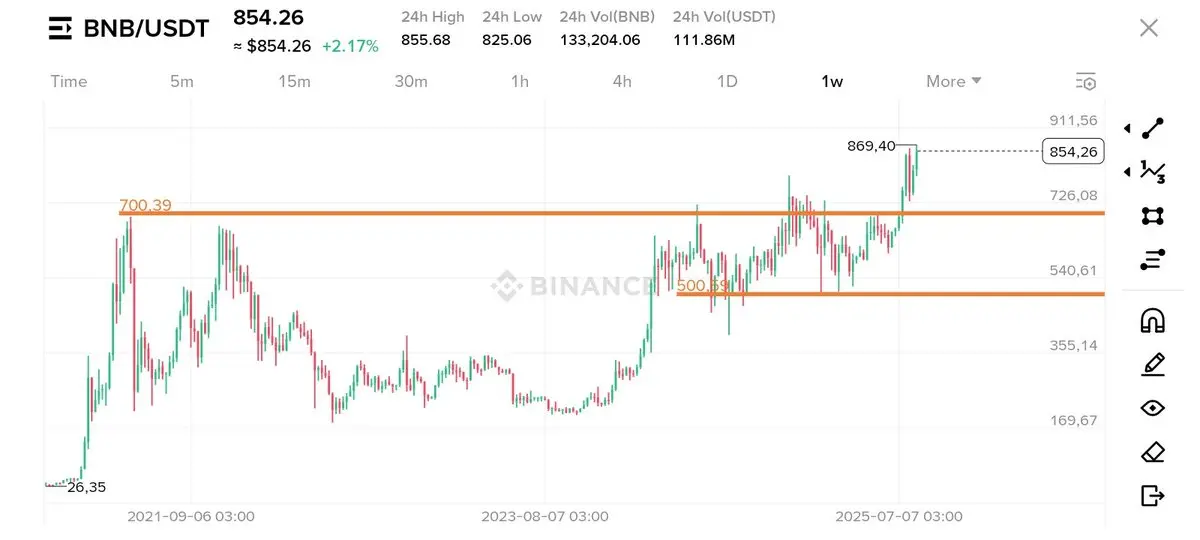Select the Elliott wave pattern tool
This screenshot has height=540, width=1200.
pyautogui.click(x=1153, y=172)
